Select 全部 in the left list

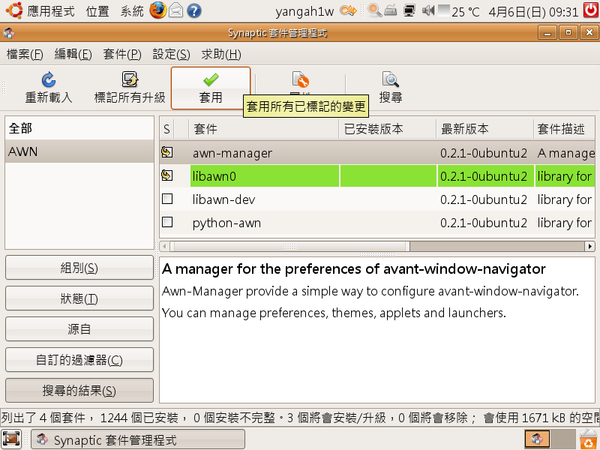pyautogui.click(x=79, y=128)
